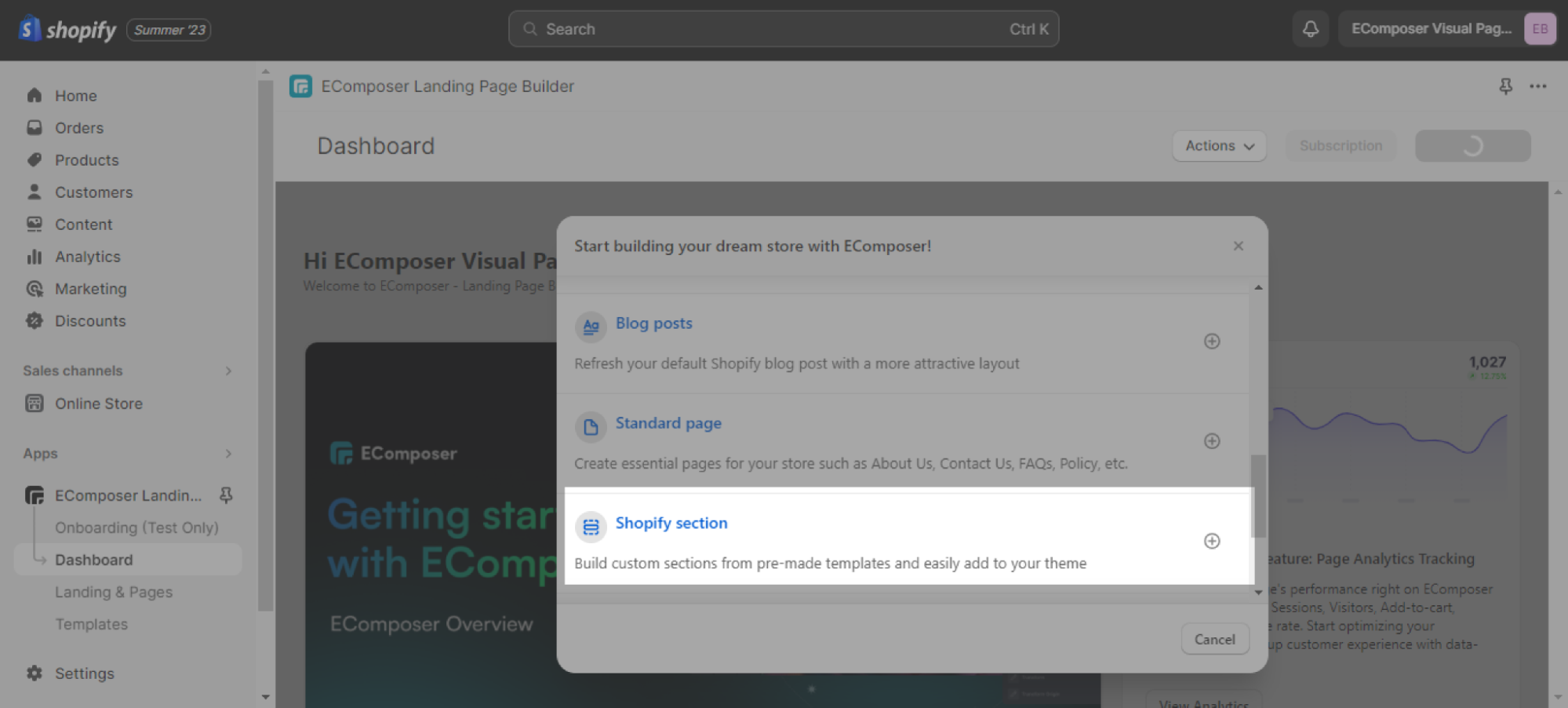1568x708 pixels.
Task: Click the Home icon in sidebar
Action: 34,96
